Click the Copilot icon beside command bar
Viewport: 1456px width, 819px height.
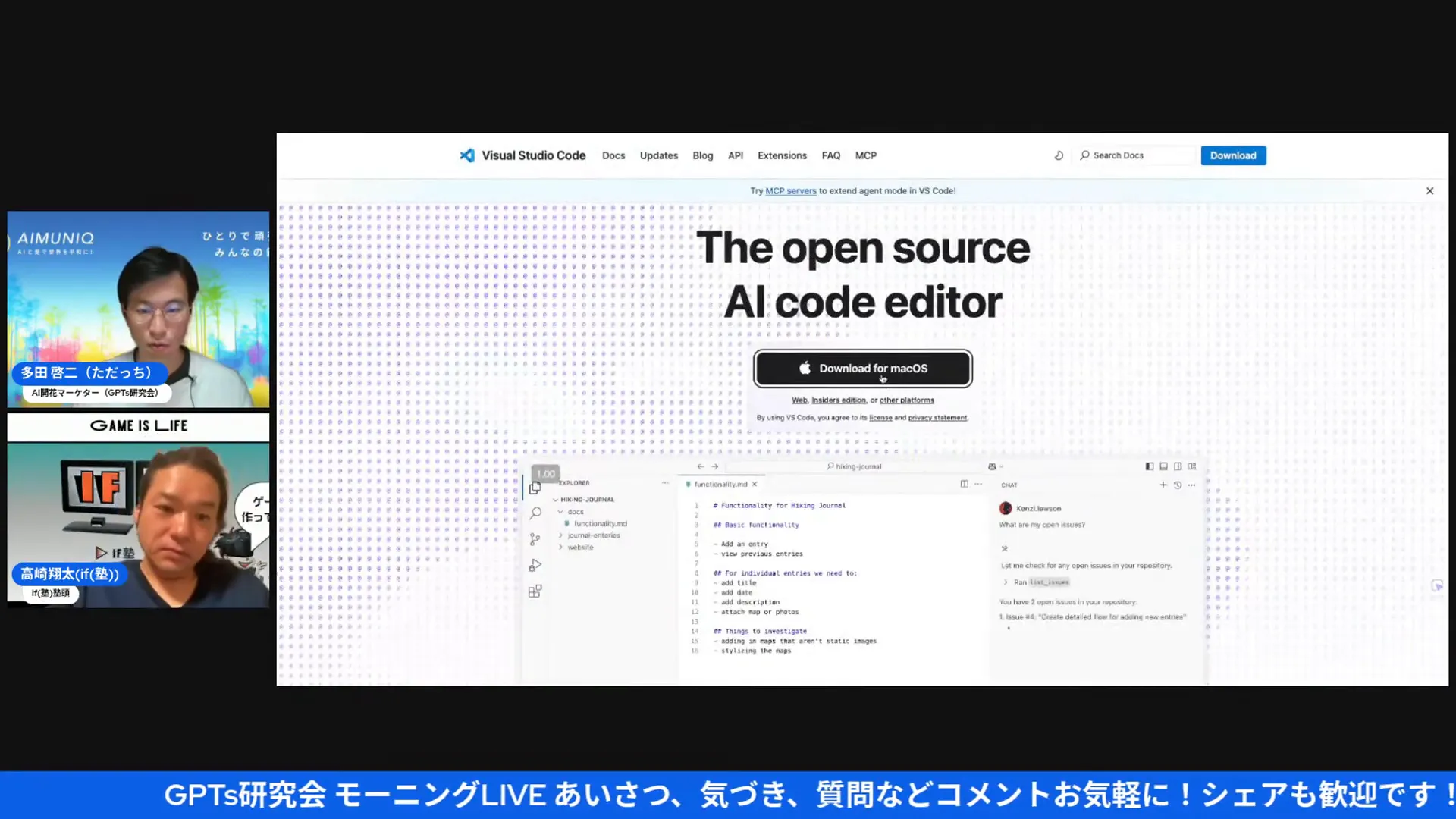coord(992,467)
